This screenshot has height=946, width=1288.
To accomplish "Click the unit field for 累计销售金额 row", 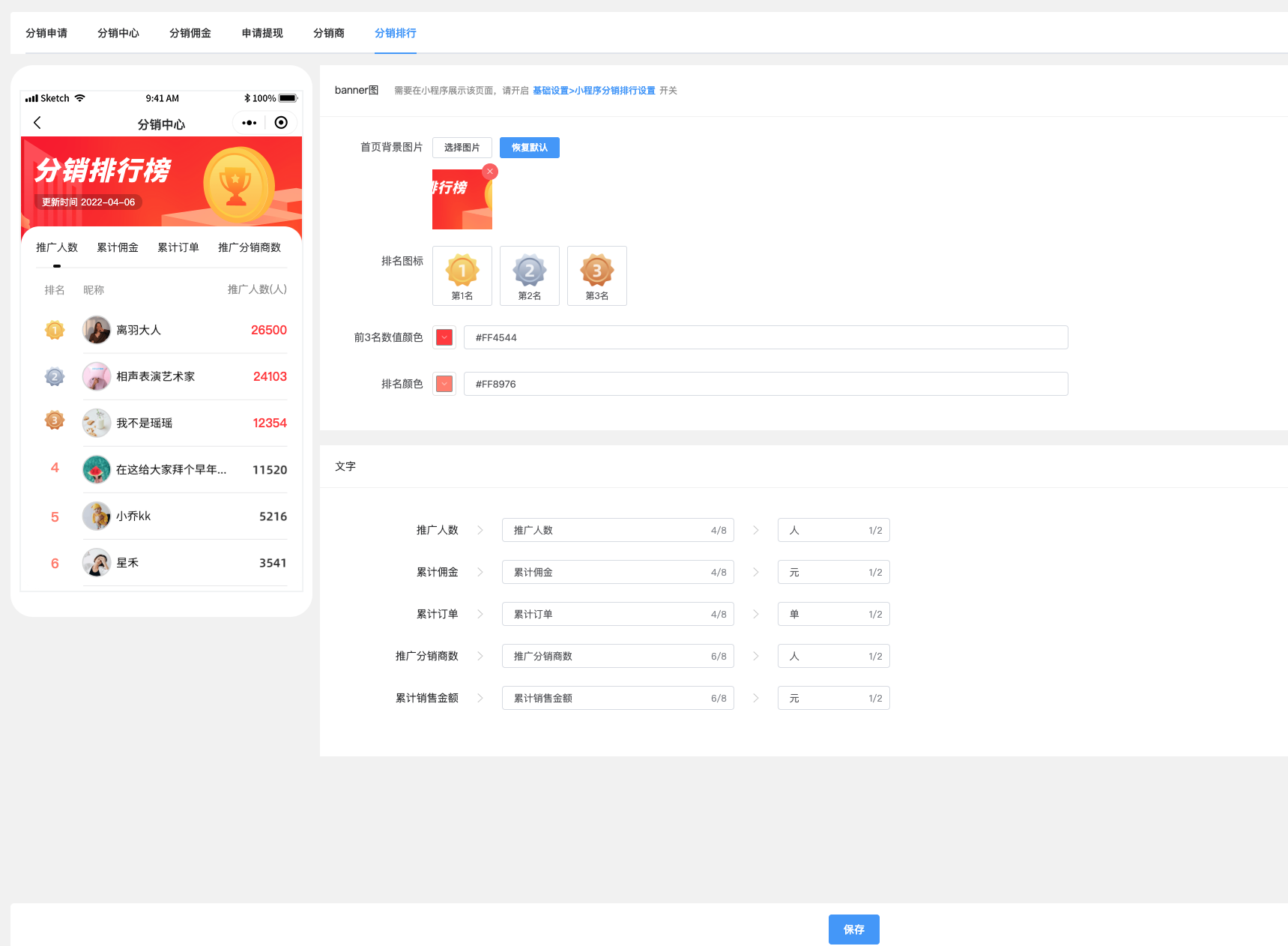I will (x=834, y=698).
